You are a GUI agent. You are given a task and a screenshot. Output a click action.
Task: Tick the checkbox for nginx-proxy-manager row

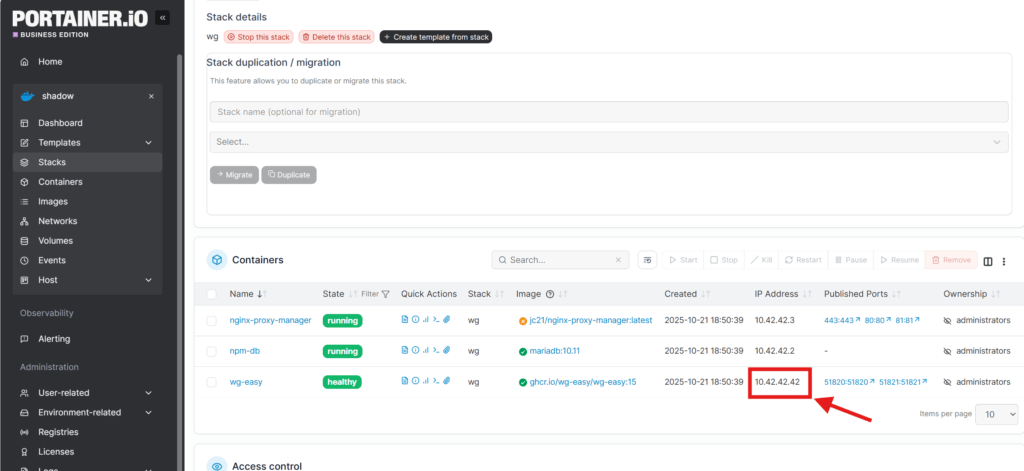[211, 321]
